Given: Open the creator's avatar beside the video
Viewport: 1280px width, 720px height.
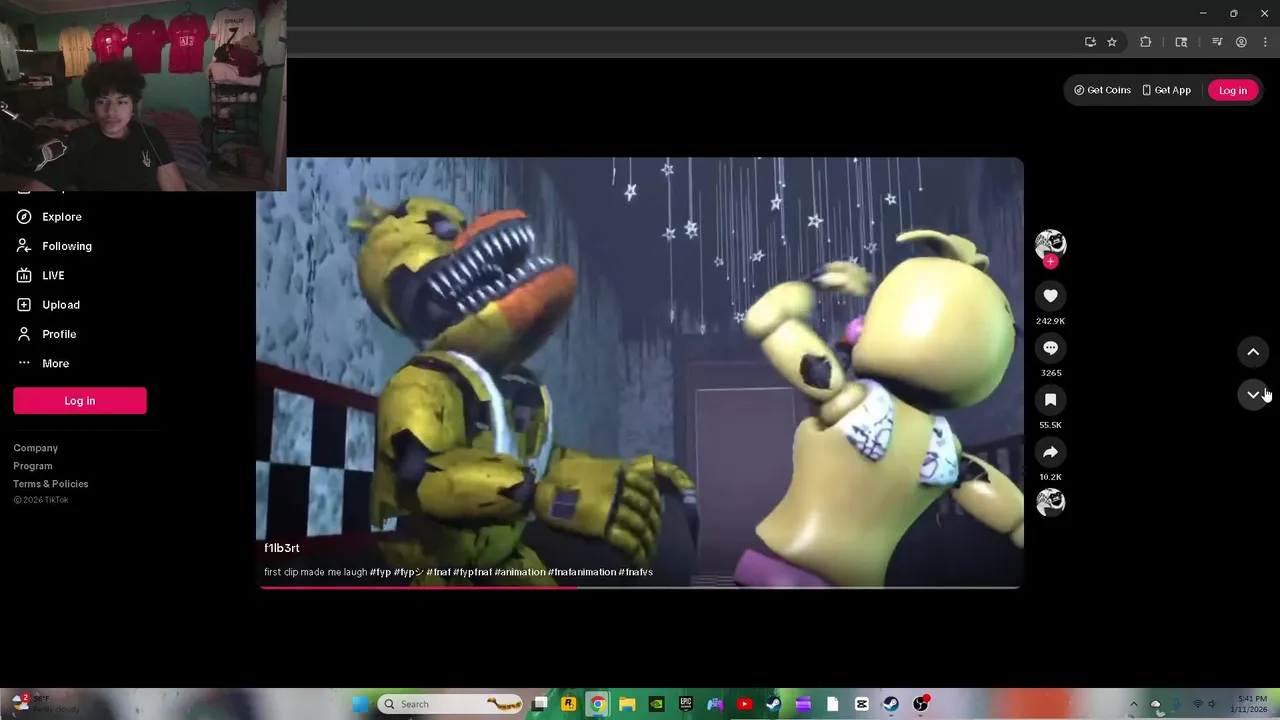Looking at the screenshot, I should (x=1050, y=244).
